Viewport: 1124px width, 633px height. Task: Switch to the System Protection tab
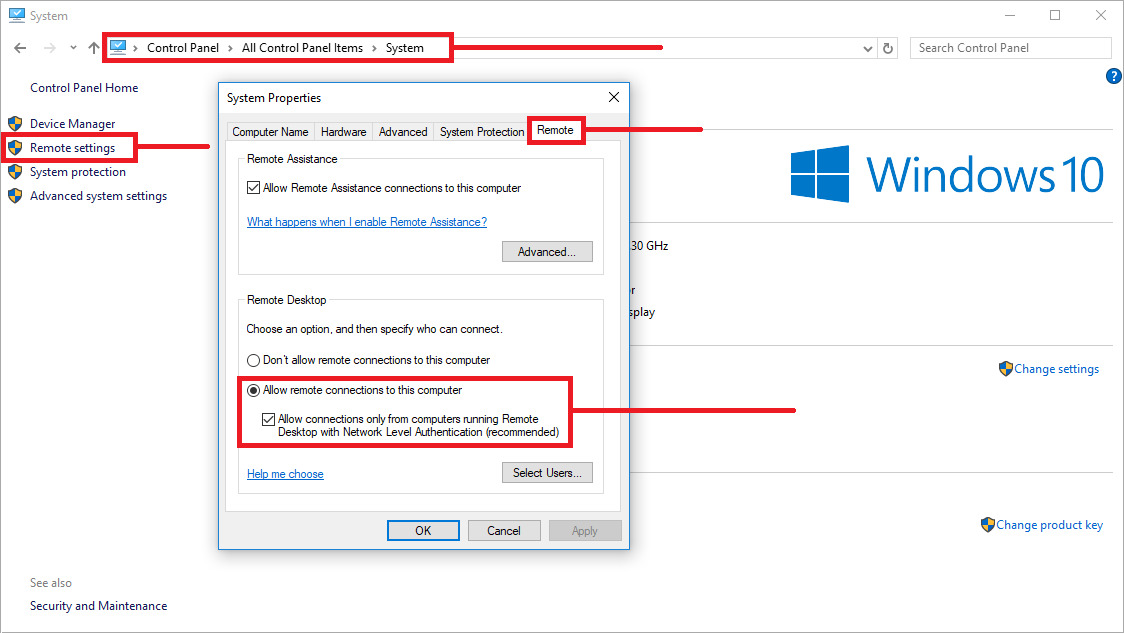coord(482,132)
